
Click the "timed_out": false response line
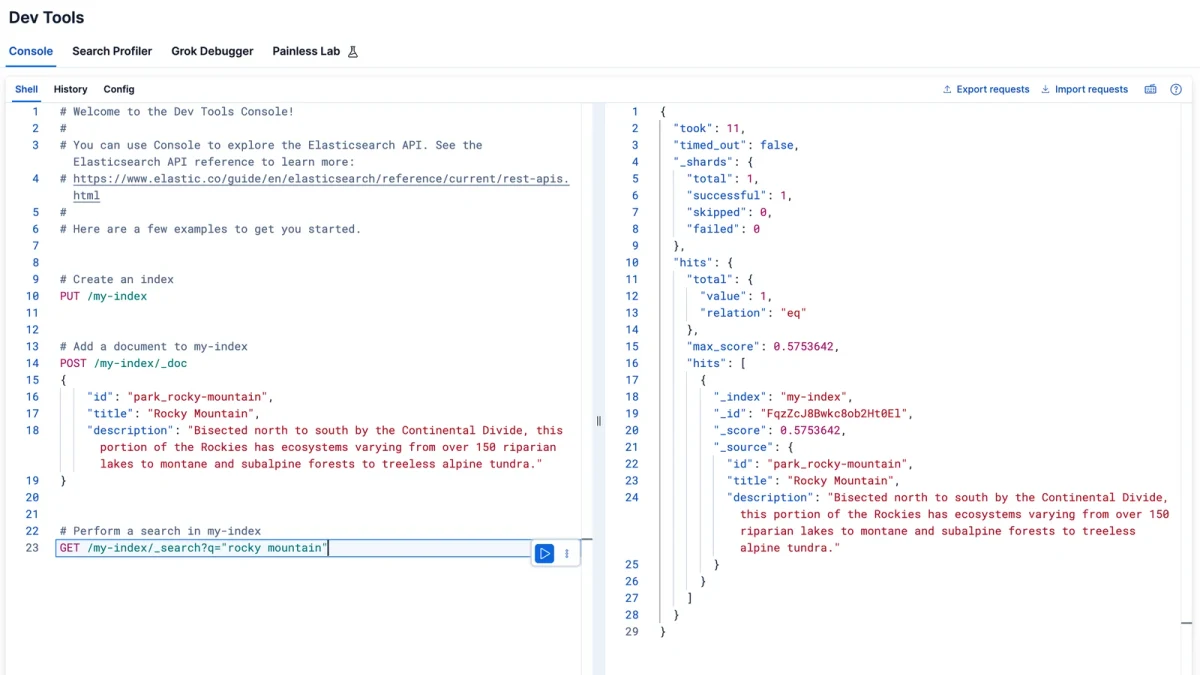click(736, 145)
